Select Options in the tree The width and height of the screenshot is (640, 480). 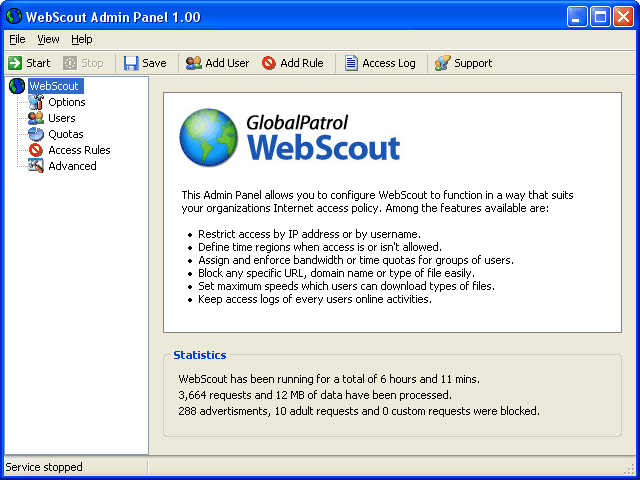(x=67, y=102)
